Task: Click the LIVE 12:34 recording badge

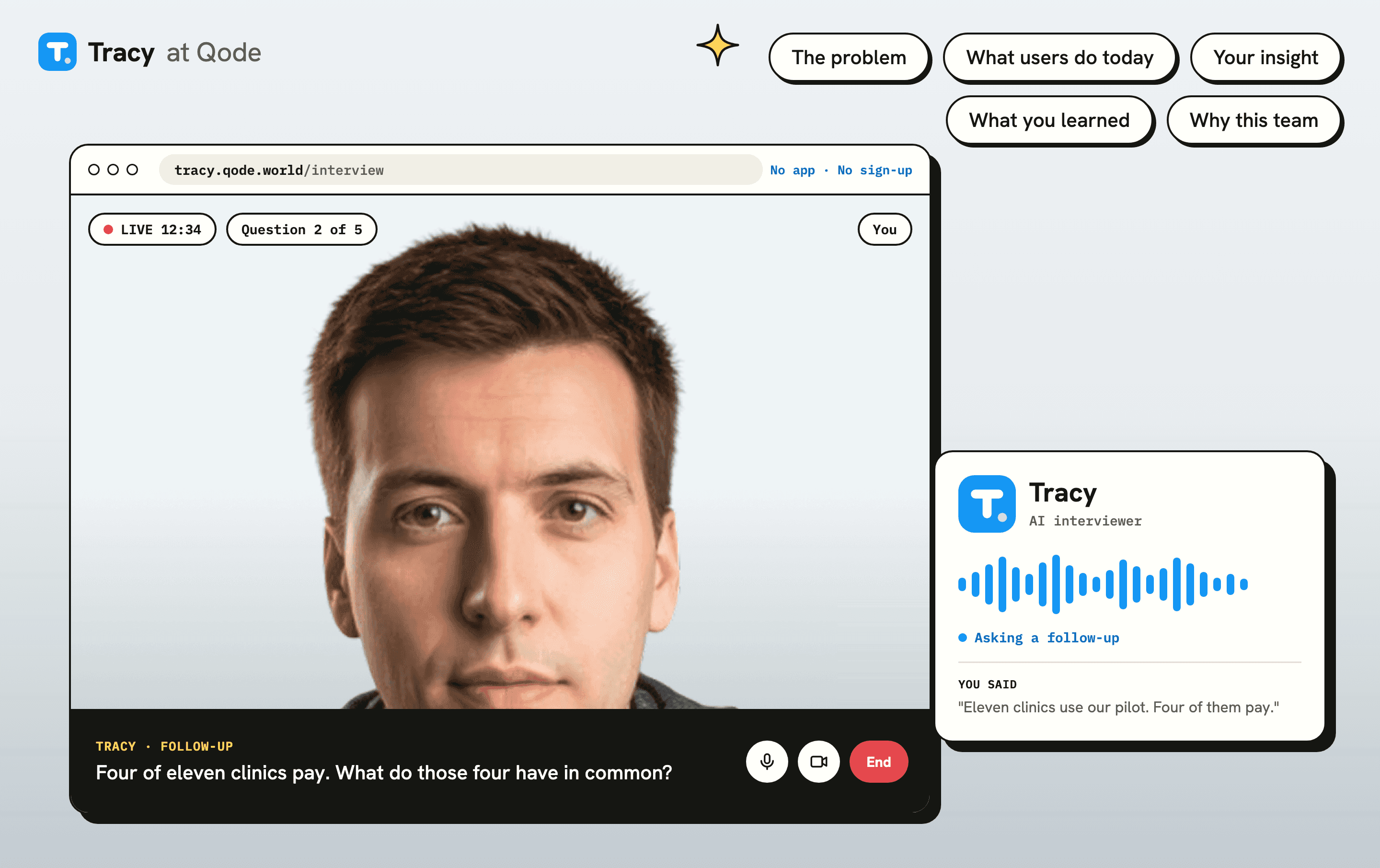Action: 152,229
